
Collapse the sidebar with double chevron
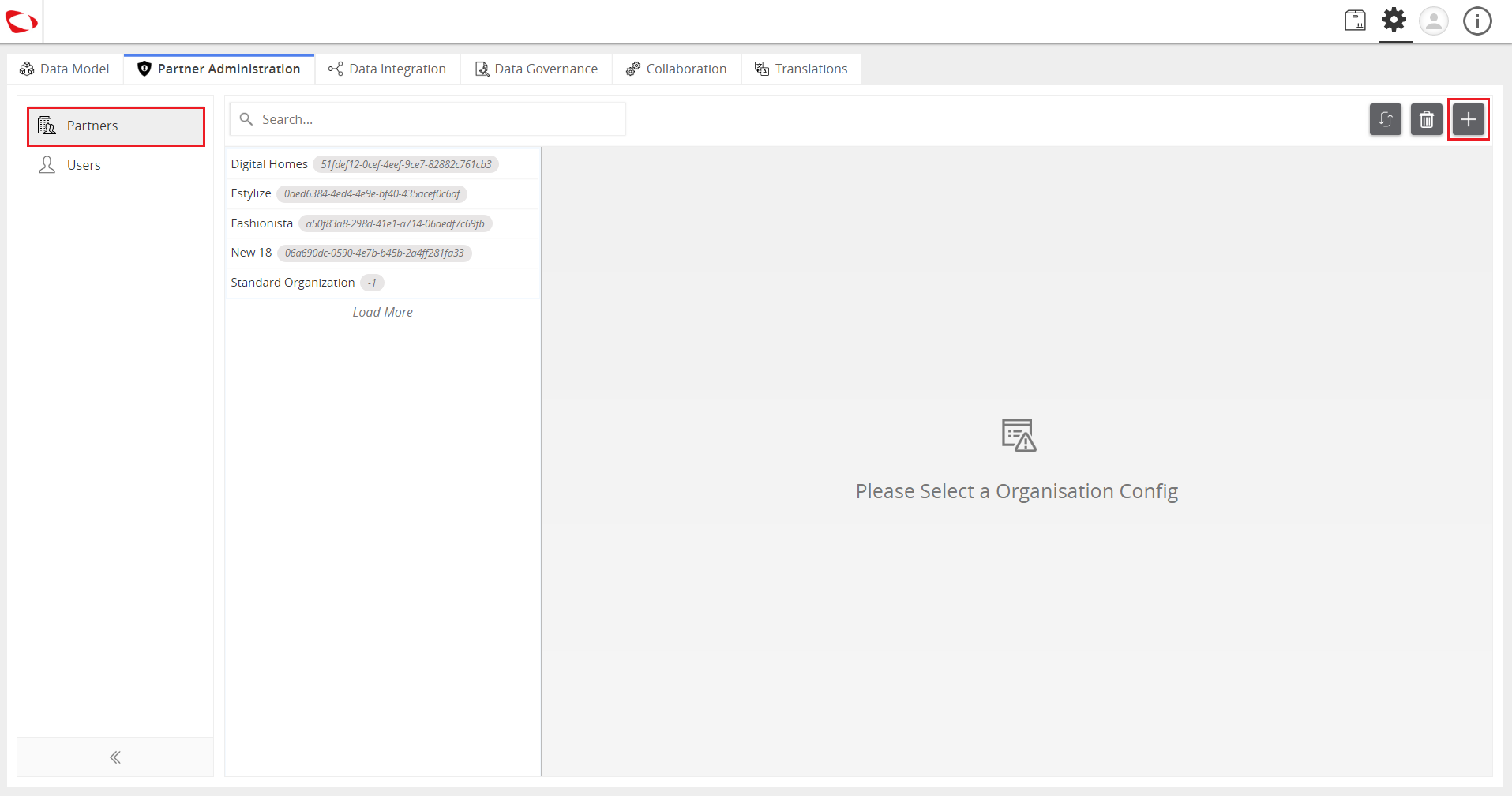[x=115, y=757]
